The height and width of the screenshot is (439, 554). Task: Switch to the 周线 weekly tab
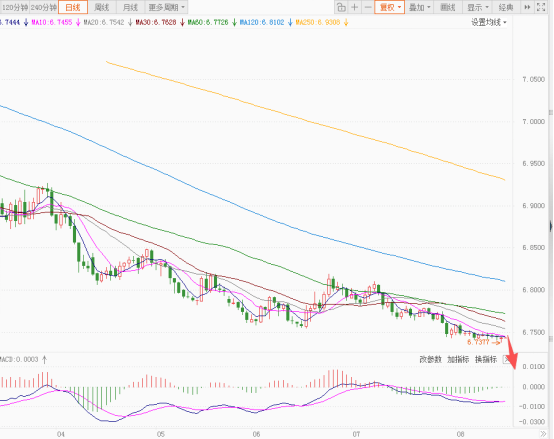pyautogui.click(x=102, y=7)
